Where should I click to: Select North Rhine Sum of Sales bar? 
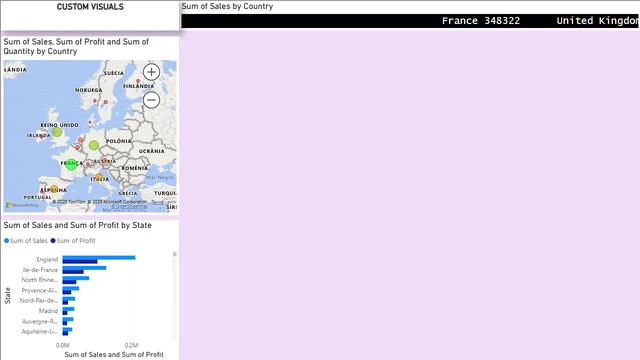pos(76,278)
